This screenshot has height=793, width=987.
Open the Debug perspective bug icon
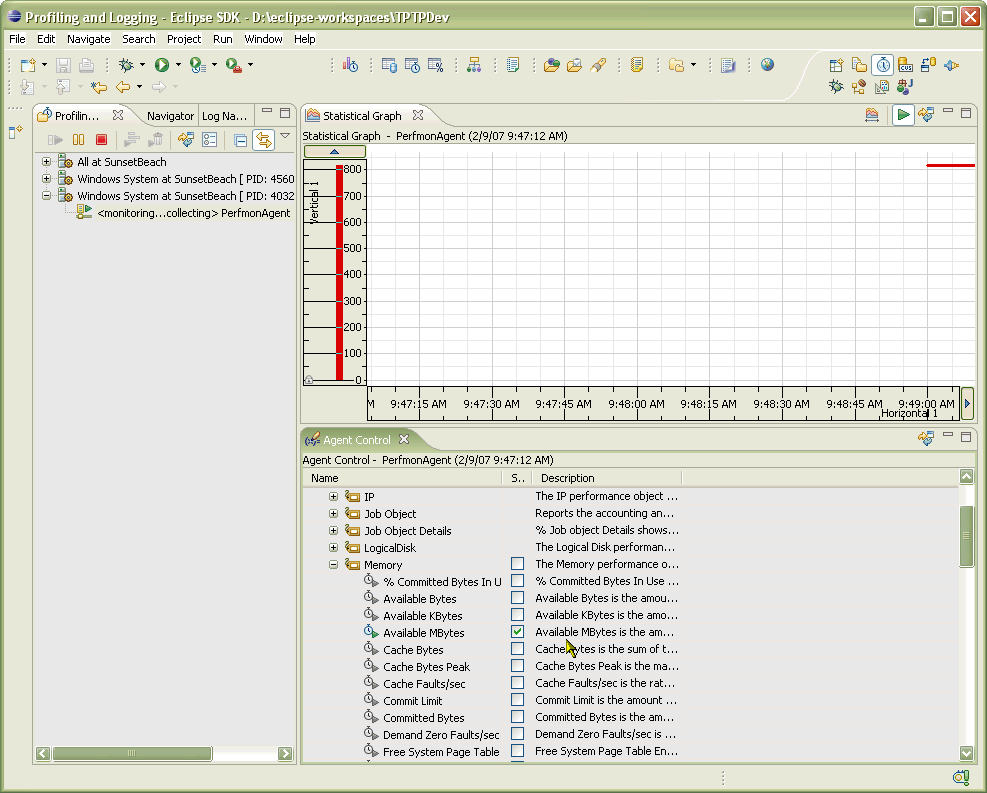coord(837,87)
